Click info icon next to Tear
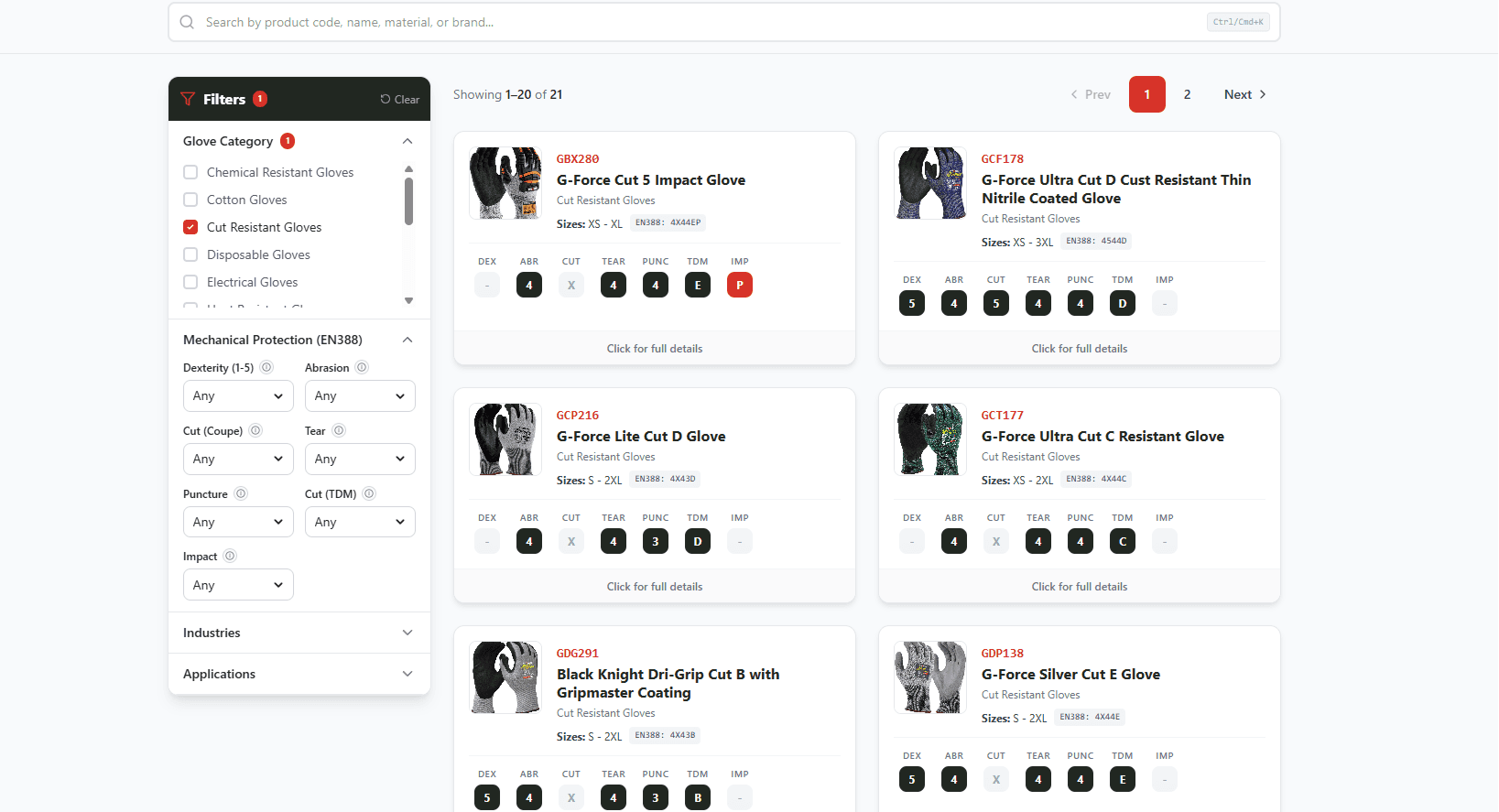The width and height of the screenshot is (1499, 812). pos(339,430)
